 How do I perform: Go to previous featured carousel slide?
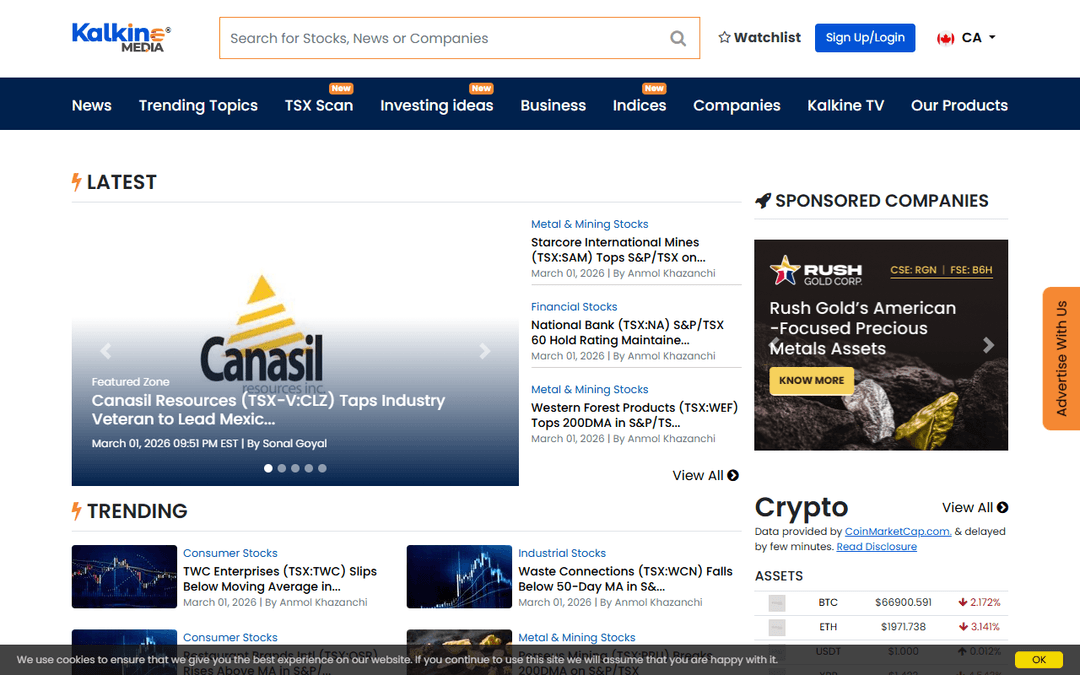(x=105, y=351)
